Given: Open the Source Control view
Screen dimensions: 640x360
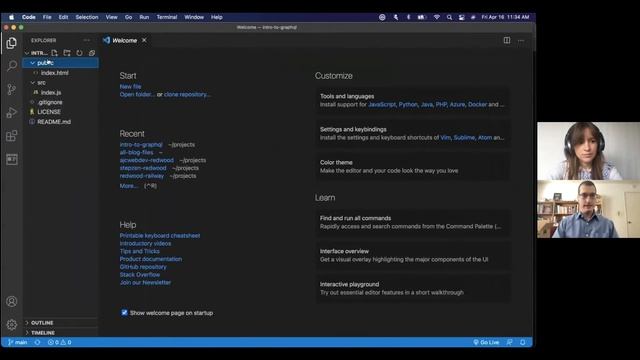Looking at the screenshot, I should coord(11,89).
